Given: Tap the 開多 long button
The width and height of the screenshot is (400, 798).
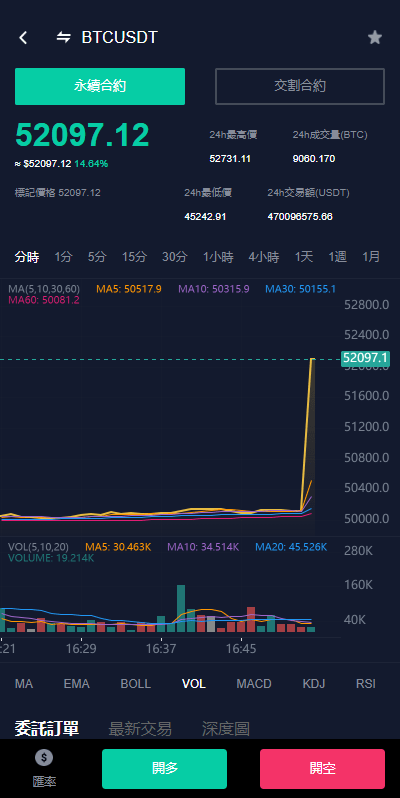Looking at the screenshot, I should coord(164,768).
